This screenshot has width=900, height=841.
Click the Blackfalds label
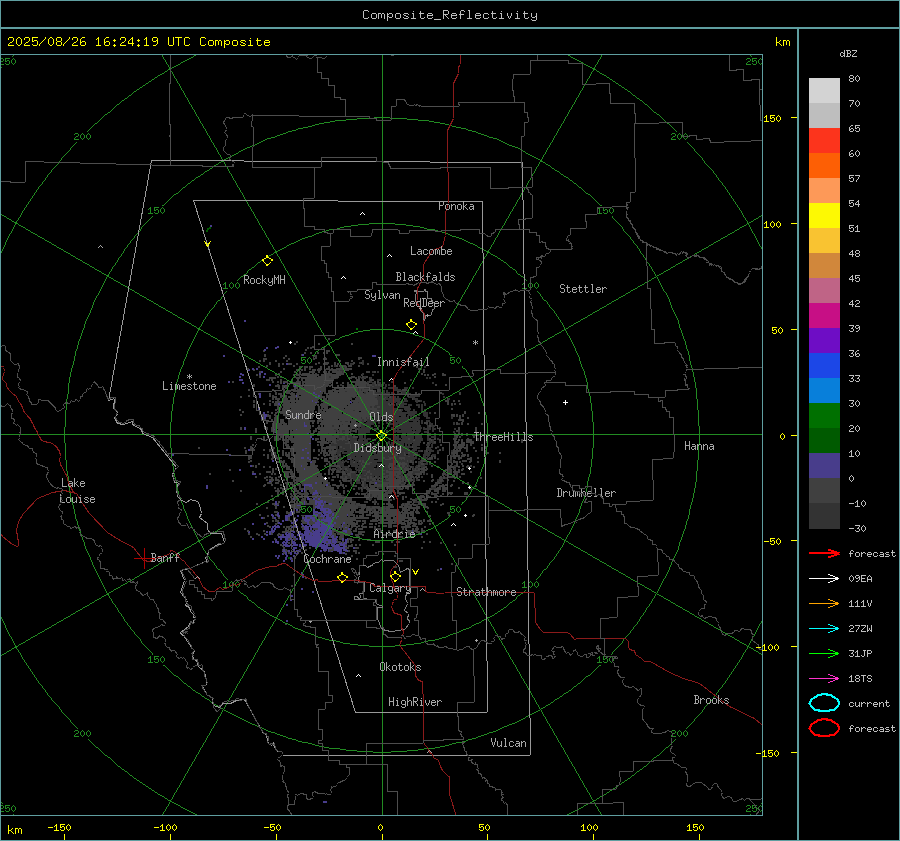pyautogui.click(x=425, y=277)
